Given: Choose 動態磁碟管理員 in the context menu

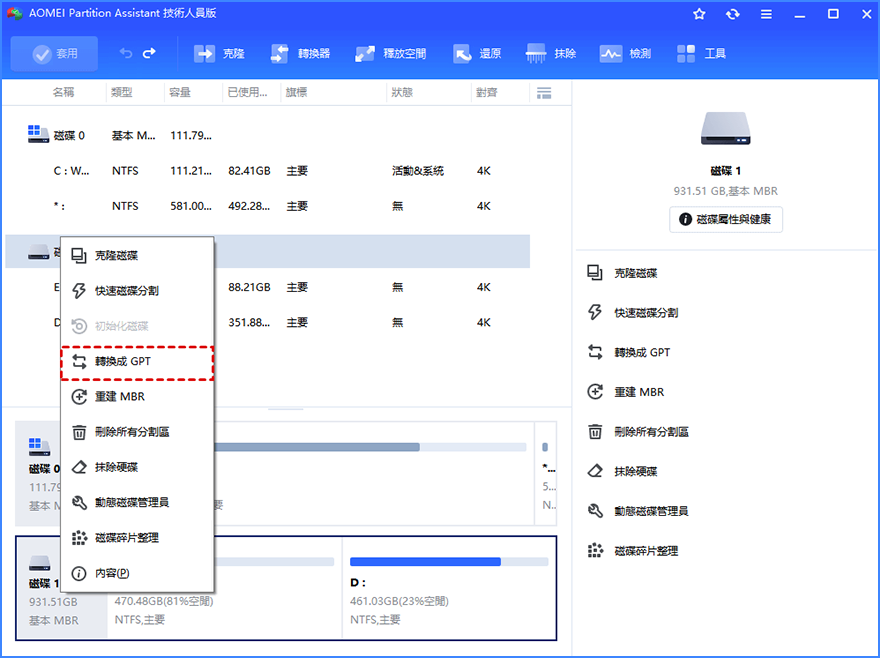Looking at the screenshot, I should [x=137, y=502].
